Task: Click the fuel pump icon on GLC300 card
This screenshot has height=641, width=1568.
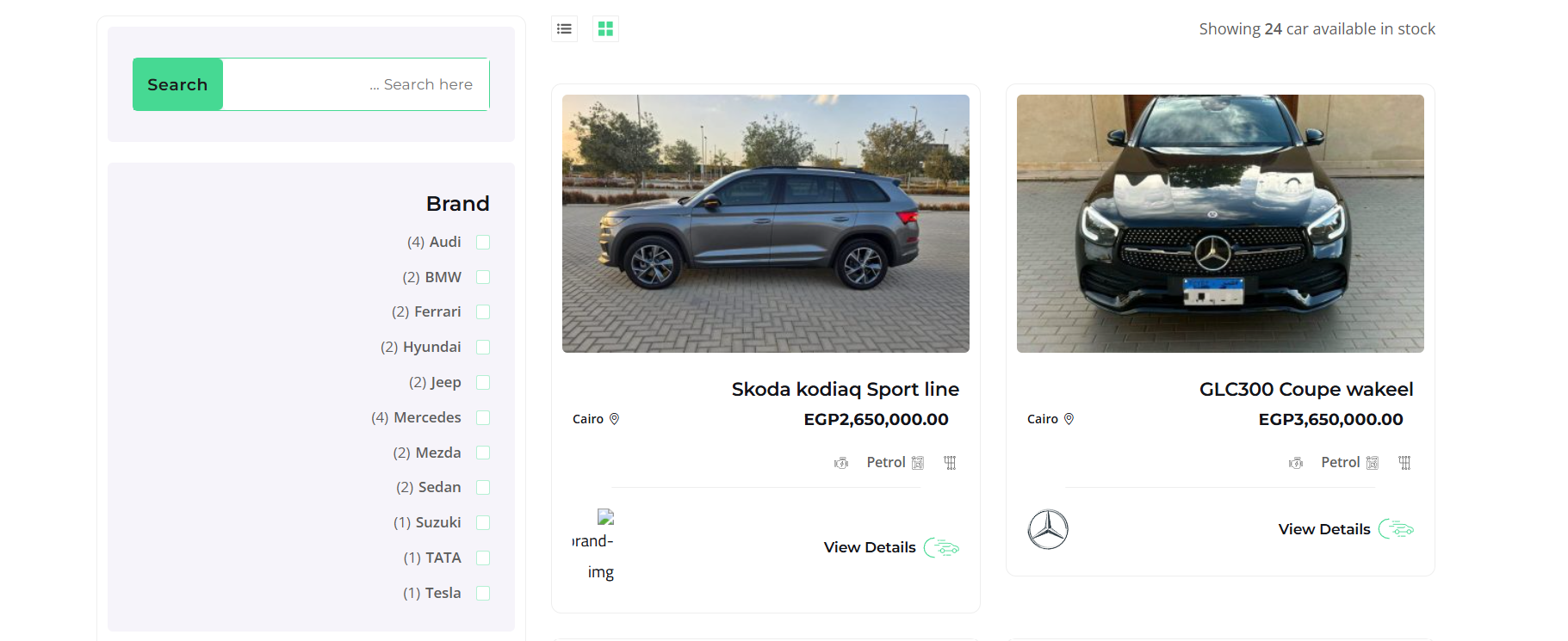Action: click(x=1373, y=463)
